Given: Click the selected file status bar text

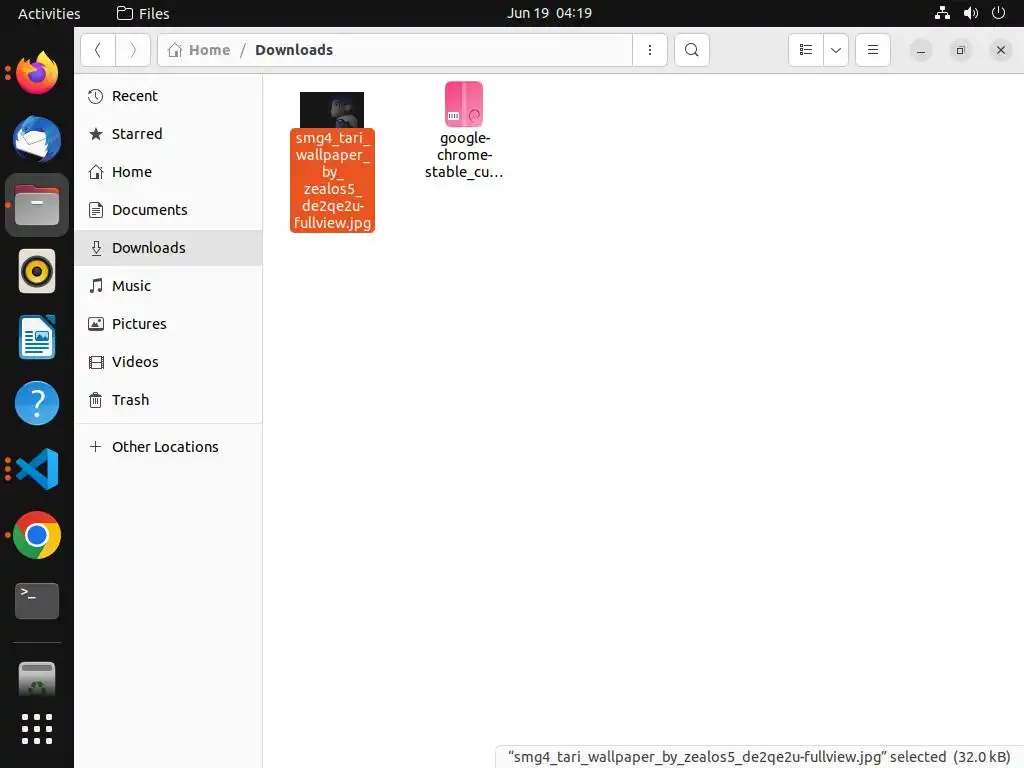Looking at the screenshot, I should coord(760,757).
